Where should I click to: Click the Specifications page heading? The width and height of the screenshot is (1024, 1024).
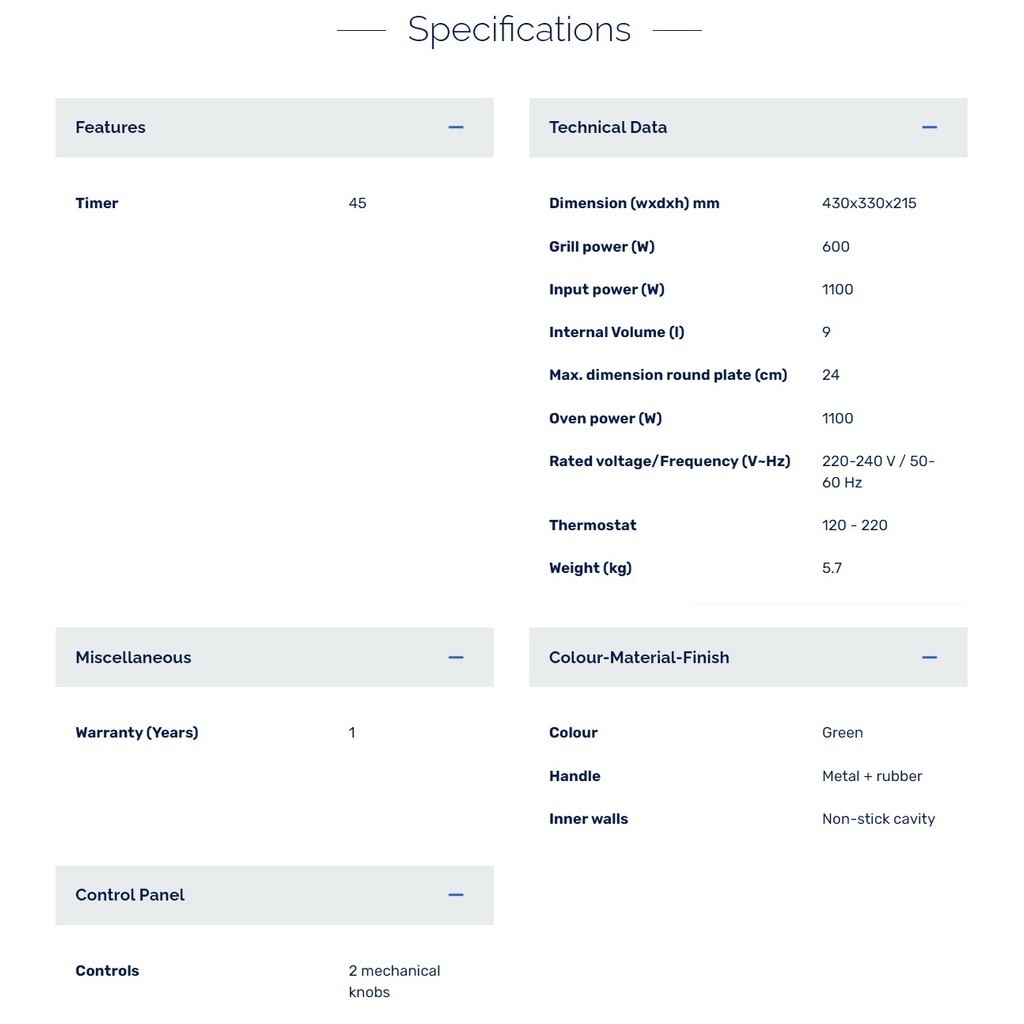tap(519, 29)
